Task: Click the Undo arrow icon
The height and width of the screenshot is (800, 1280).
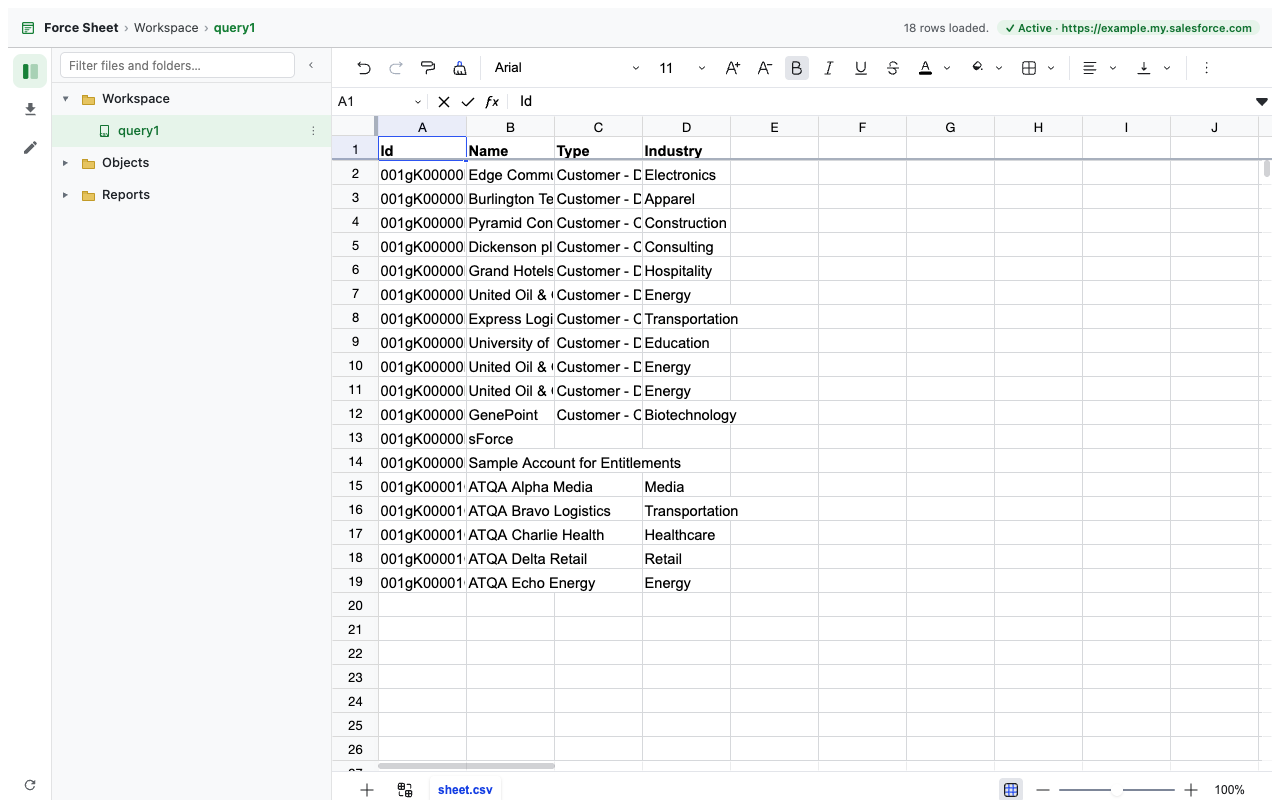Action: [364, 68]
